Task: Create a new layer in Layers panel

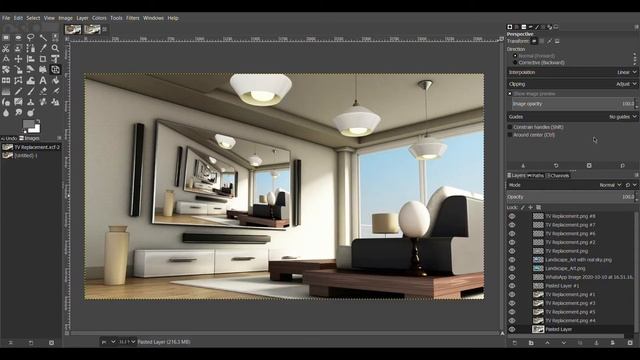Action: coord(514,343)
